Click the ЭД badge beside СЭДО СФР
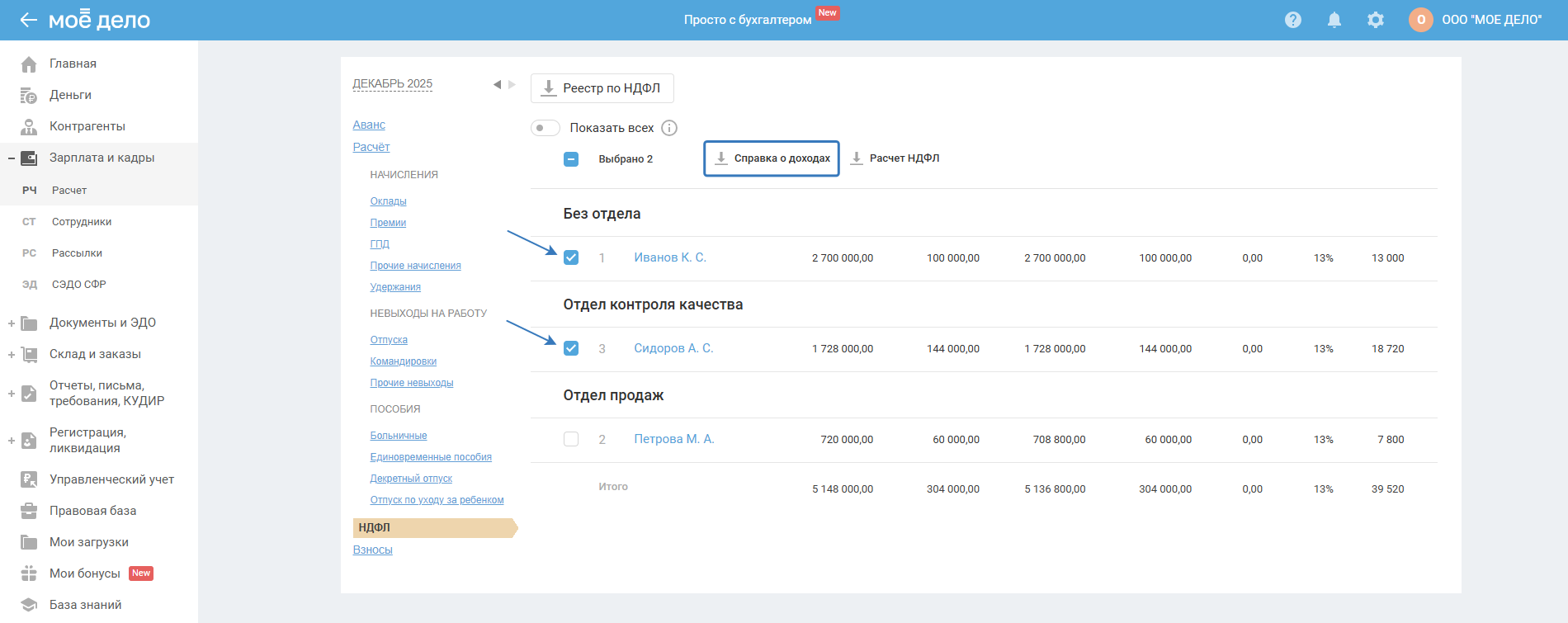This screenshot has width=1568, height=623. point(30,285)
